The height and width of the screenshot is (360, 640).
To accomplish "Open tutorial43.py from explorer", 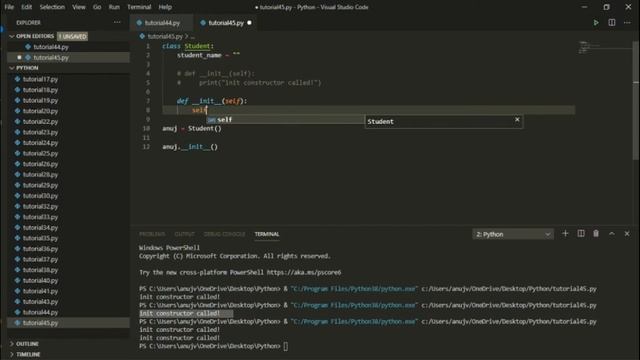I will pos(40,302).
